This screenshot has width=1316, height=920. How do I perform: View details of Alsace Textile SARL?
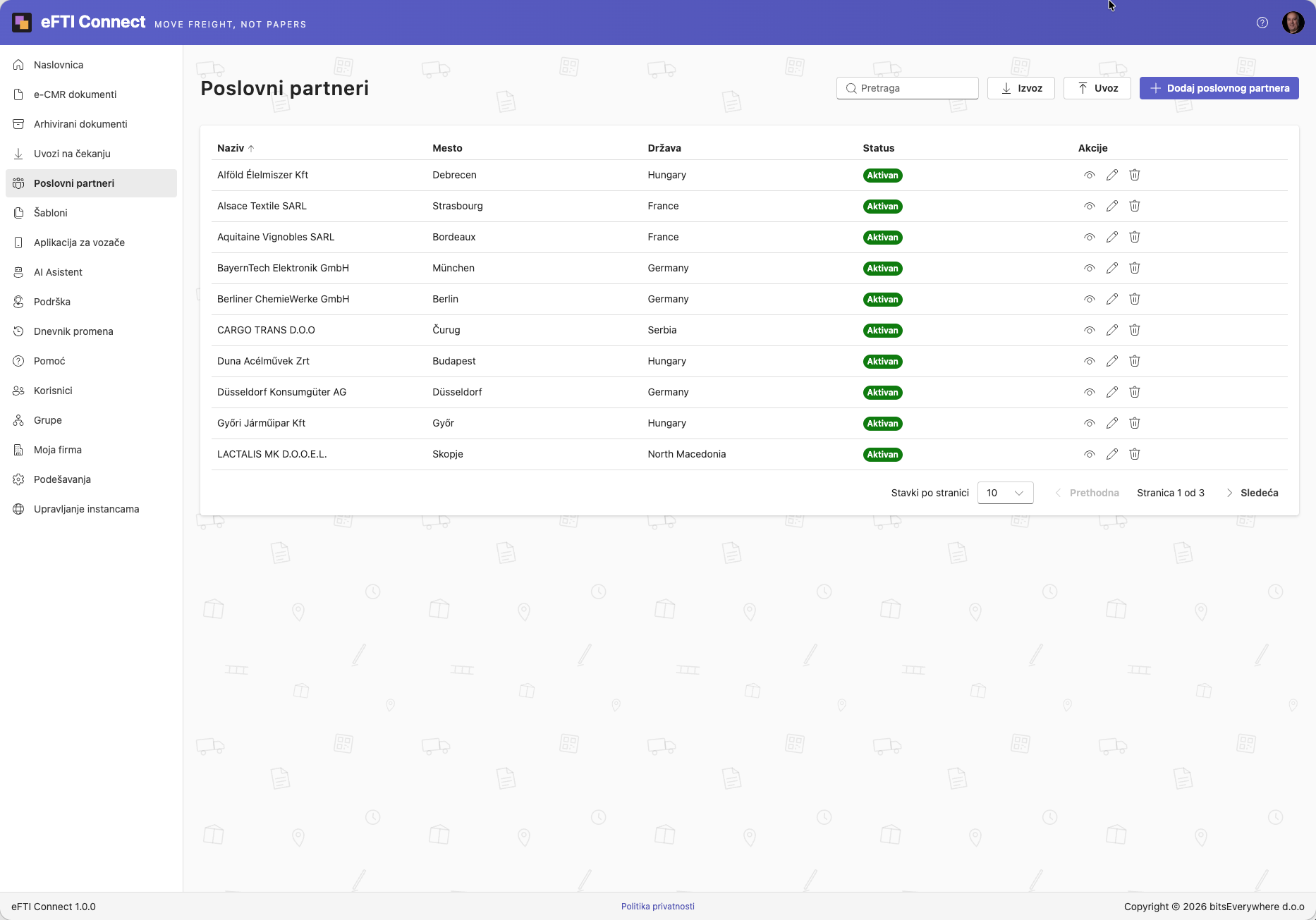(1090, 206)
